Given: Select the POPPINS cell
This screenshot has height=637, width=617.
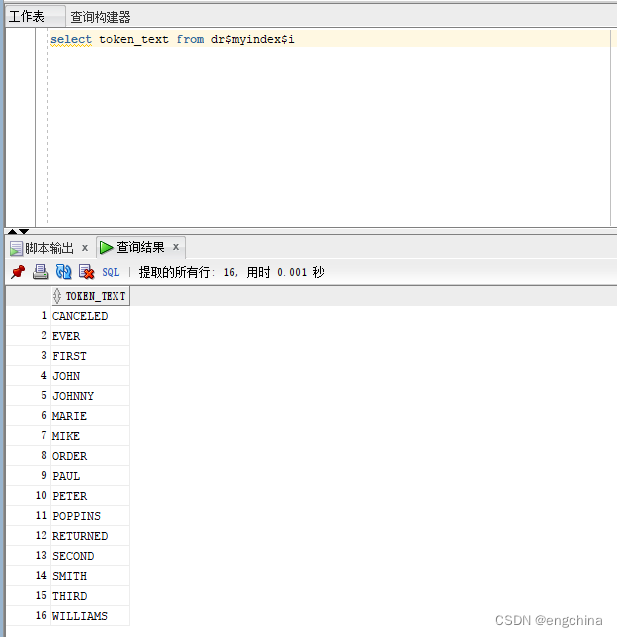Looking at the screenshot, I should (90, 516).
